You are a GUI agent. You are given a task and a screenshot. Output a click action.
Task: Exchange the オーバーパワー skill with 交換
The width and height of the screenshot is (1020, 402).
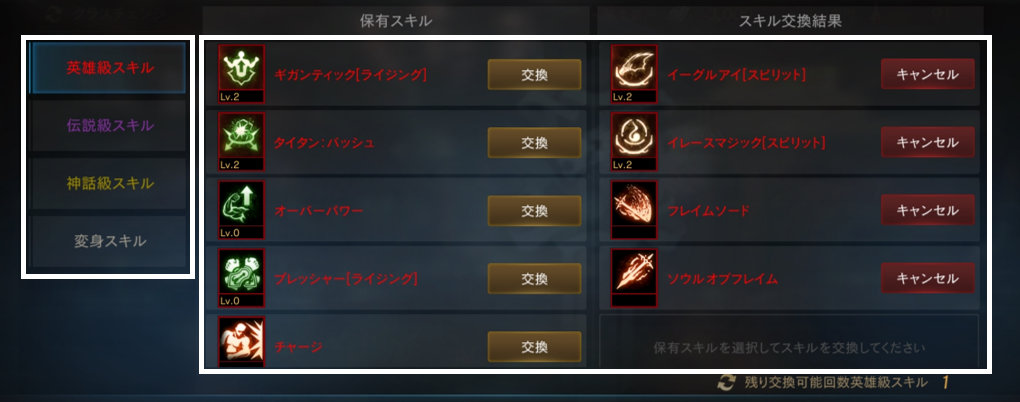(x=534, y=210)
